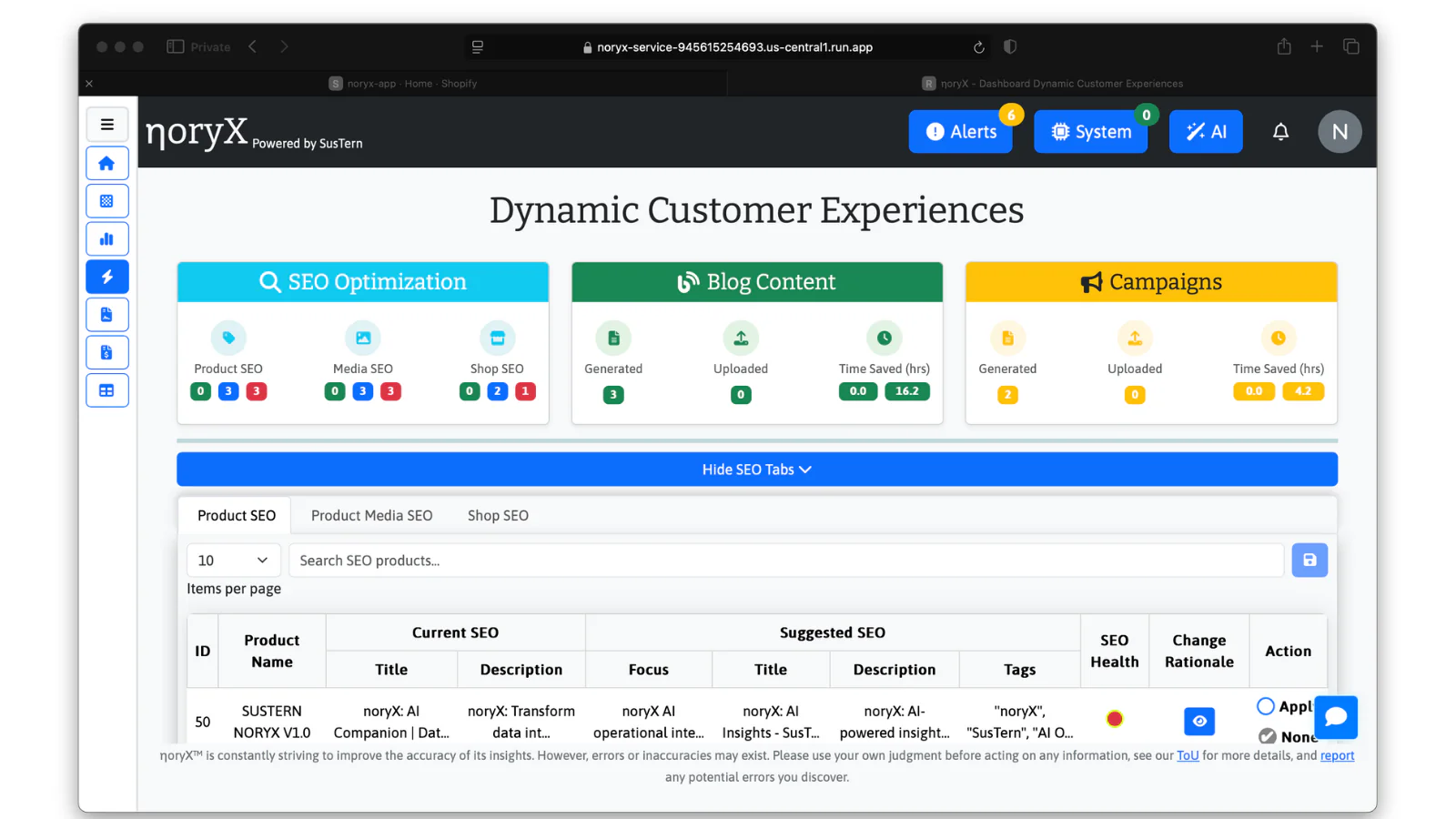1456x819 pixels.
Task: Click the blue save icon beside search
Action: point(1309,561)
